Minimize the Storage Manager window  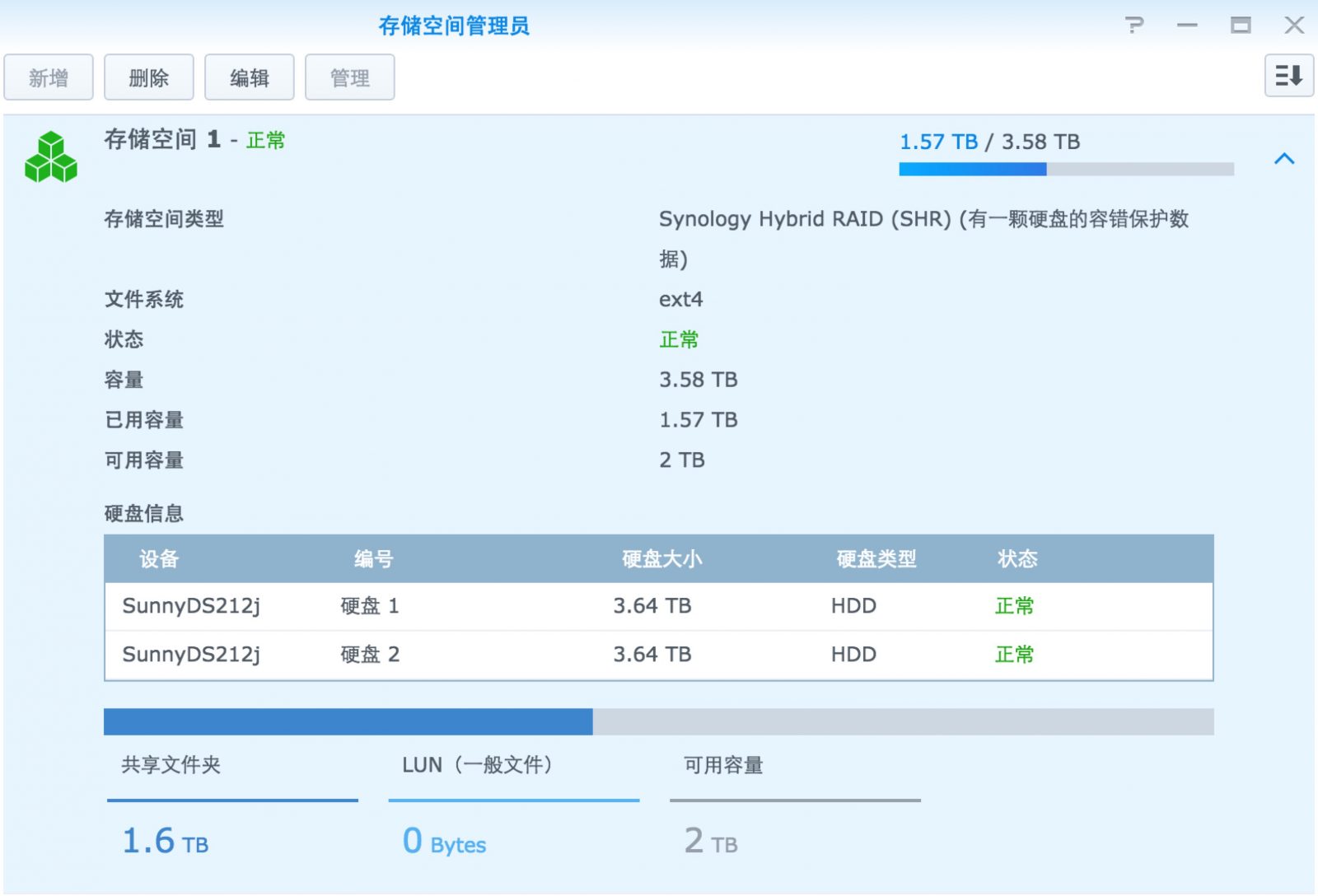(x=1187, y=26)
